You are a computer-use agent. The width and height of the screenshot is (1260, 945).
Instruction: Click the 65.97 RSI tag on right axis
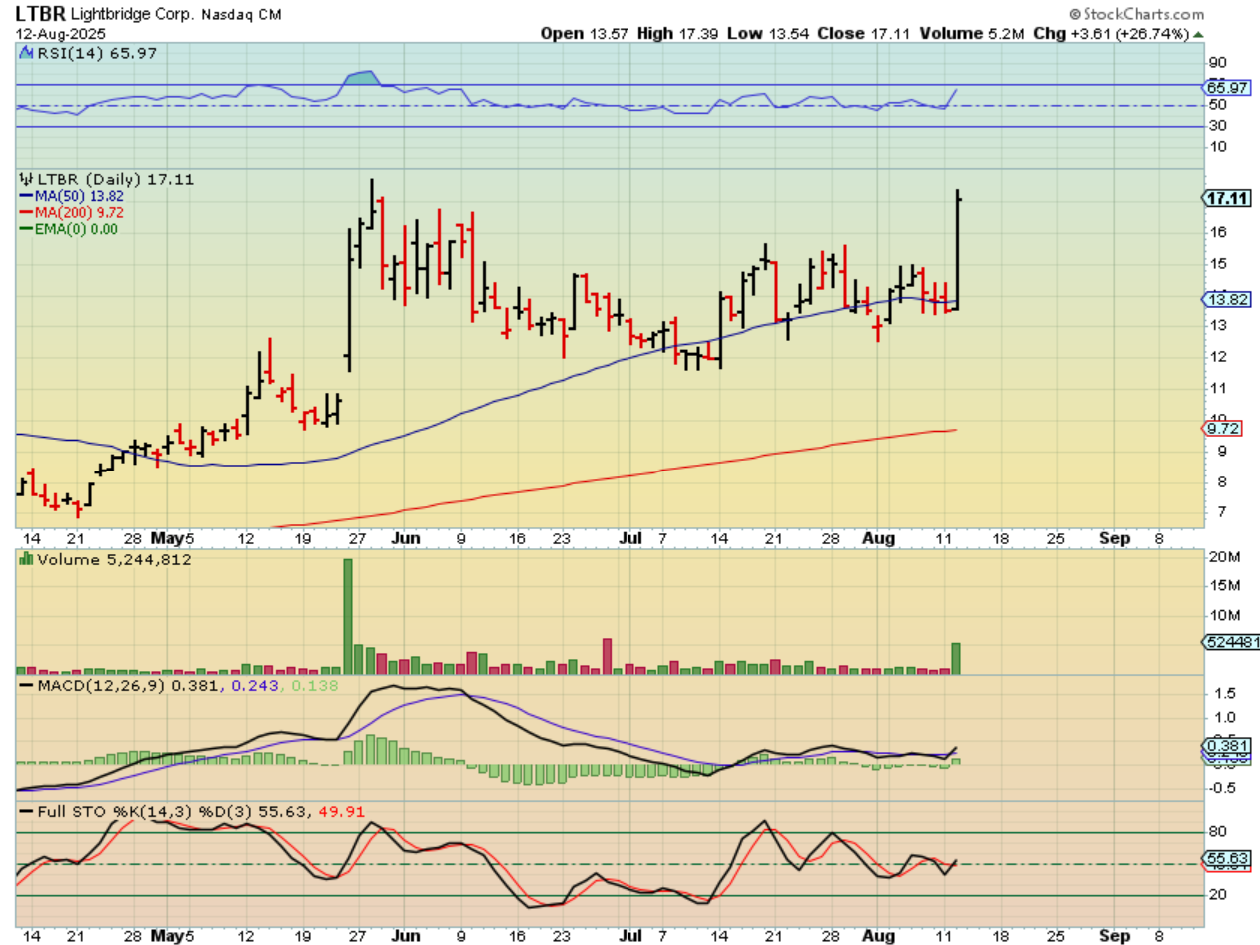(x=1228, y=89)
